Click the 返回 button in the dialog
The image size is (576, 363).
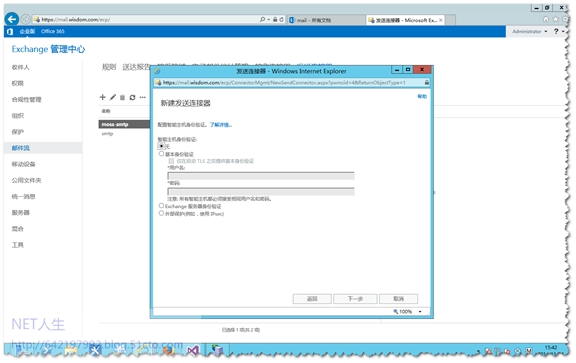coord(312,299)
